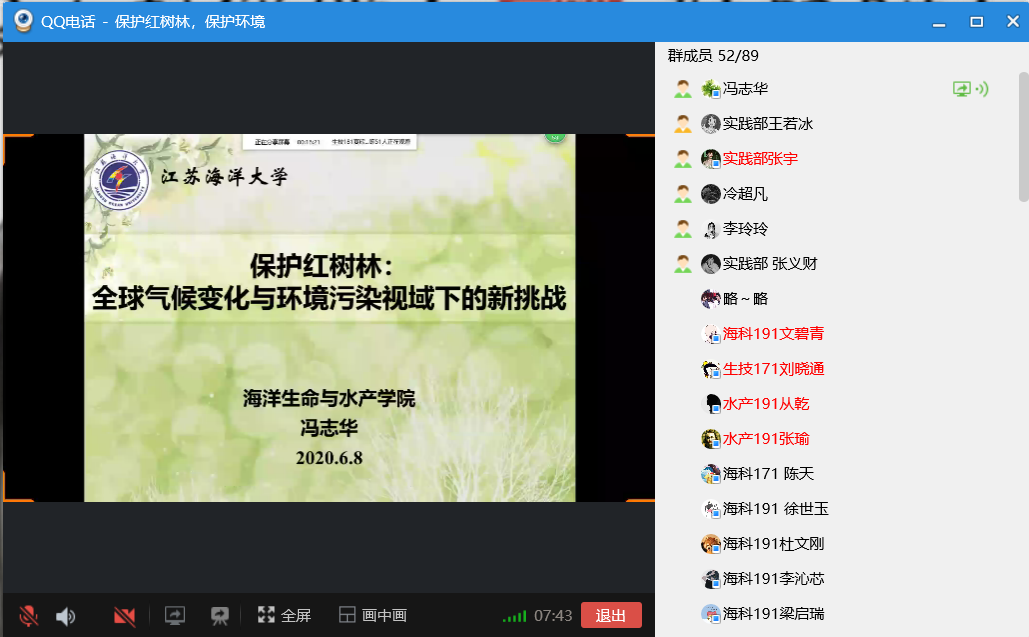Click the shared slide presentation video area
This screenshot has height=637, width=1029.
tap(329, 318)
